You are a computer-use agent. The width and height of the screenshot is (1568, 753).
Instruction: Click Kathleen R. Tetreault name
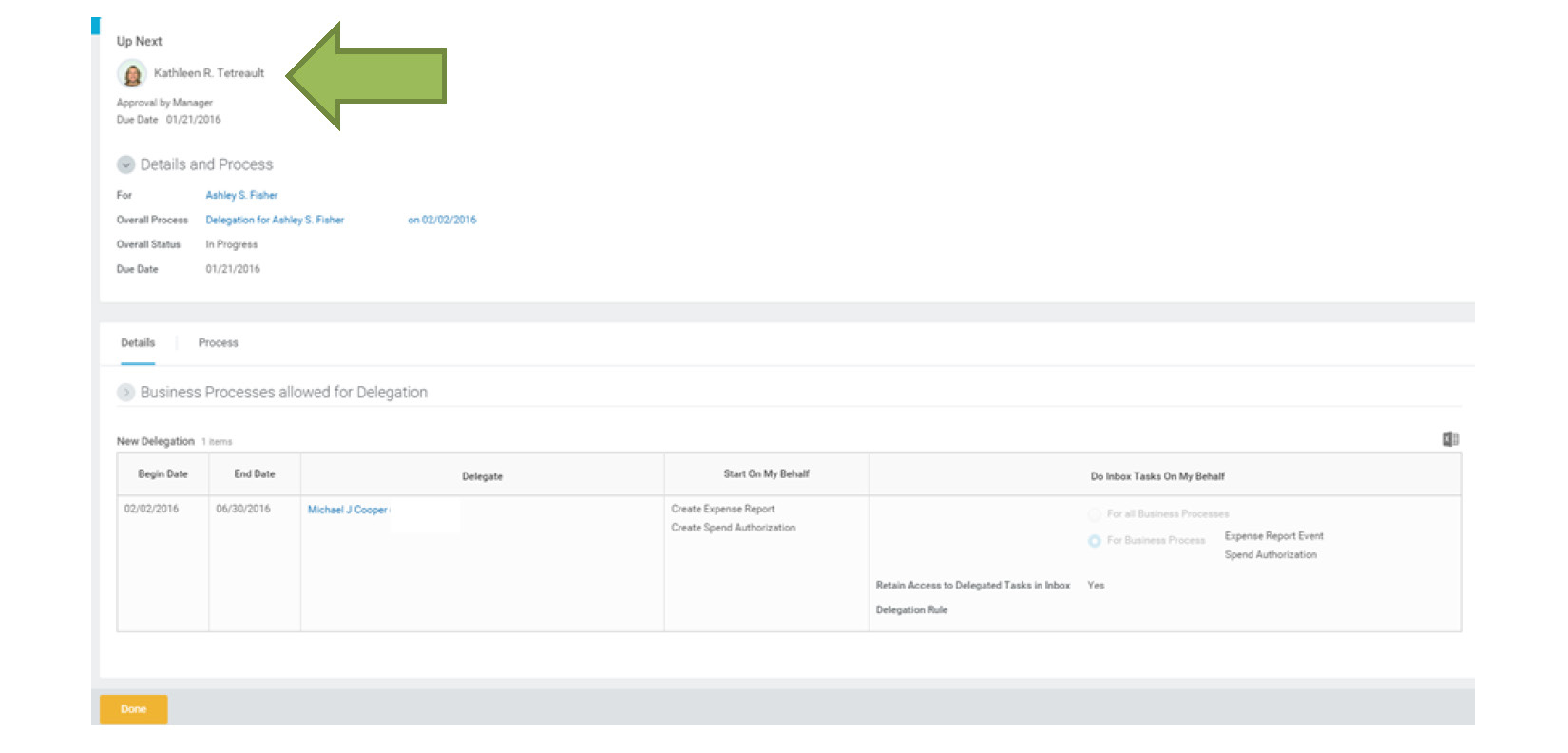point(209,73)
